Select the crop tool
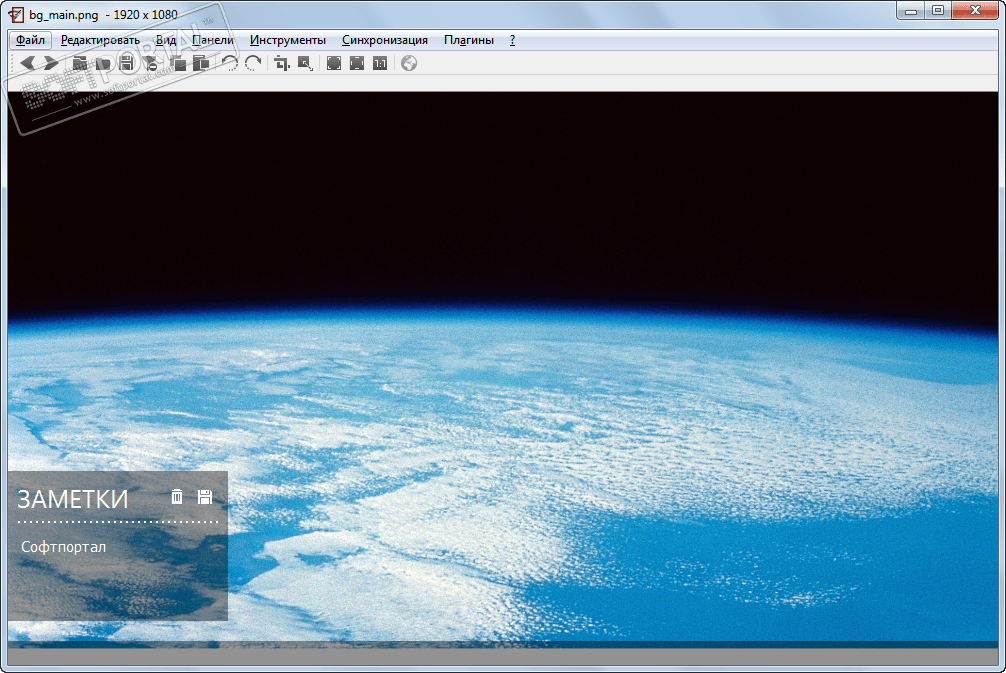Viewport: 1006px width, 673px height. (282, 63)
